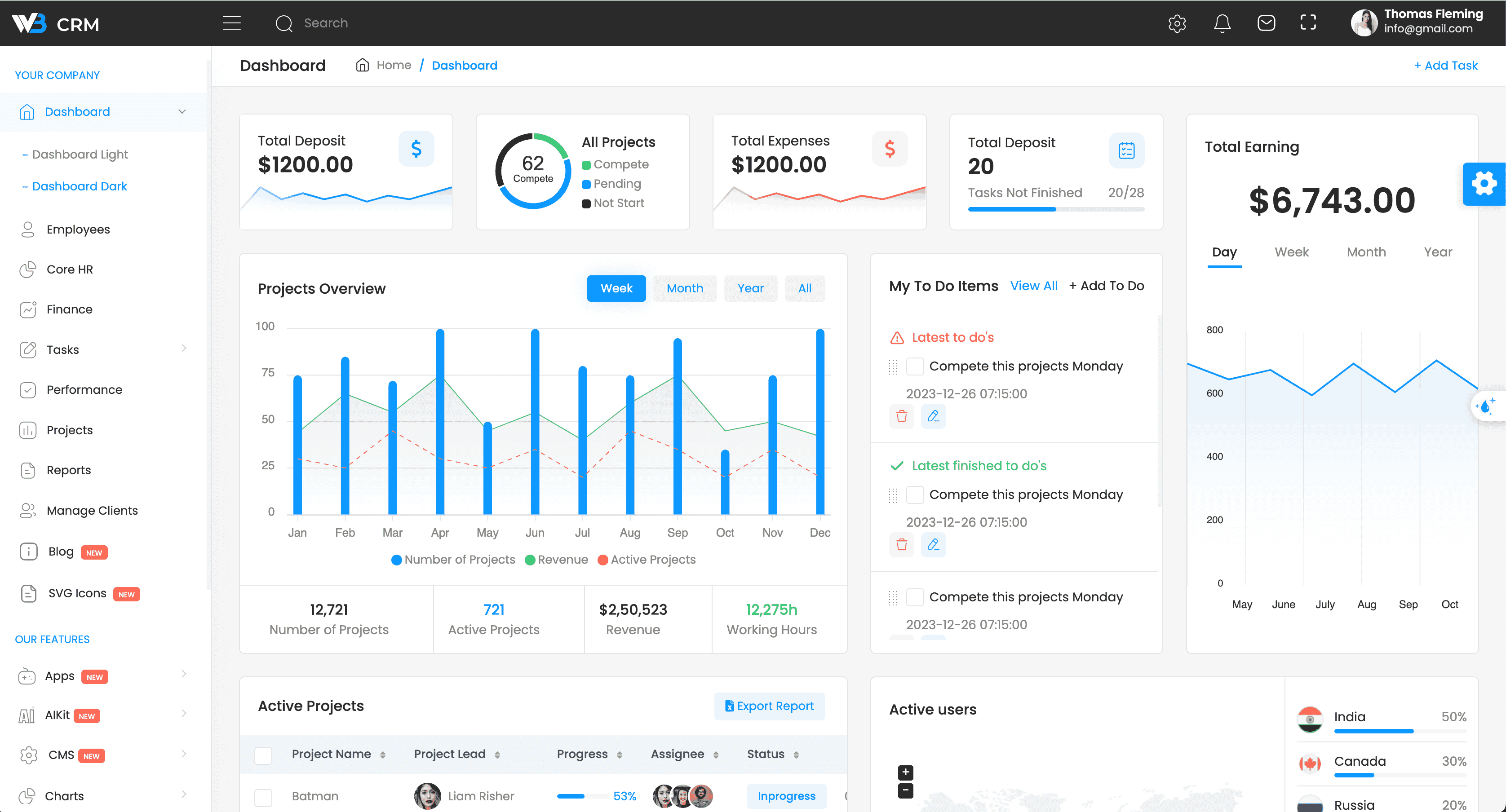Switch Total Earning to Month tab
The image size is (1506, 812).
(x=1366, y=252)
